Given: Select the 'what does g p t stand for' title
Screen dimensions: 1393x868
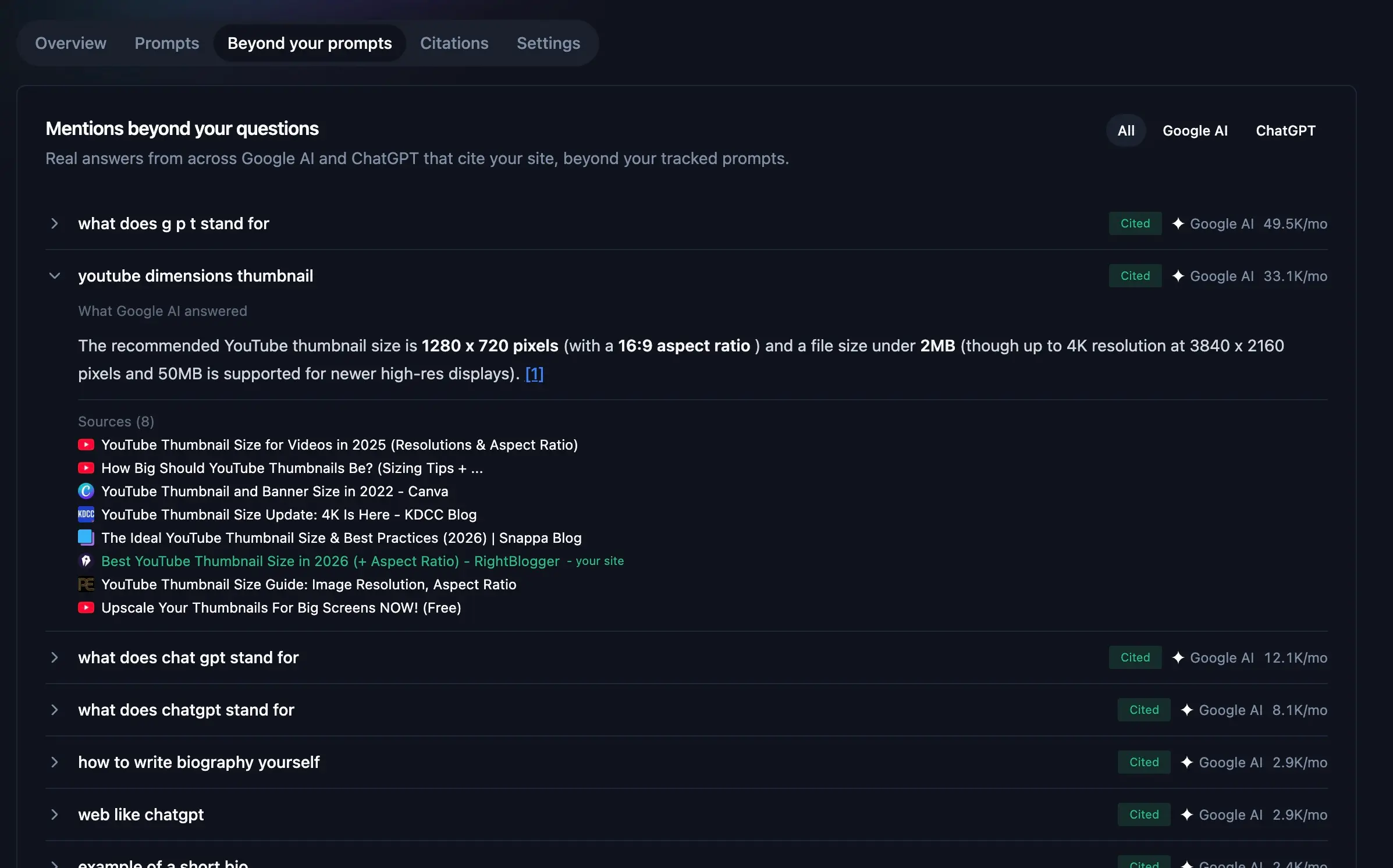Looking at the screenshot, I should click(x=173, y=223).
